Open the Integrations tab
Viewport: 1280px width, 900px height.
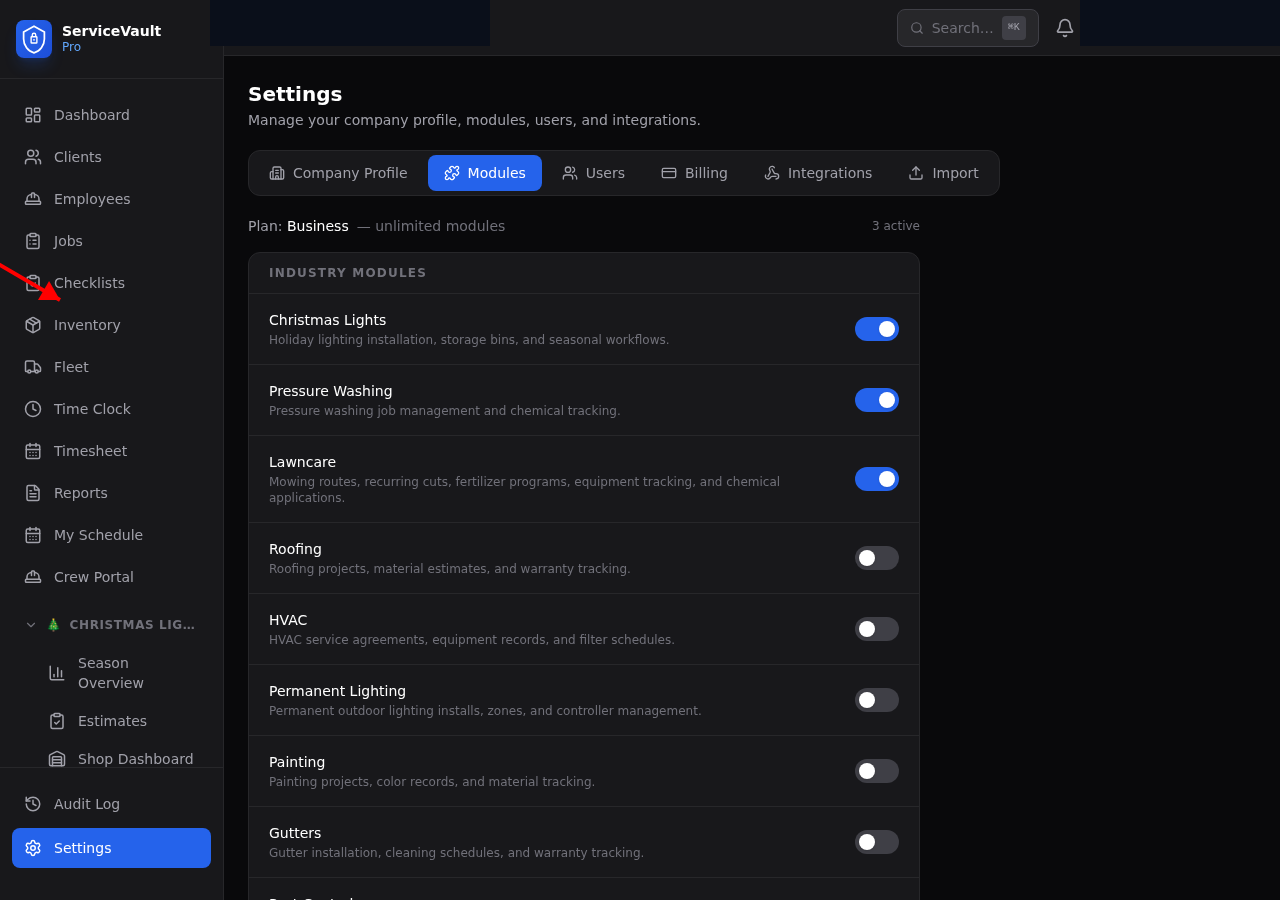click(817, 173)
